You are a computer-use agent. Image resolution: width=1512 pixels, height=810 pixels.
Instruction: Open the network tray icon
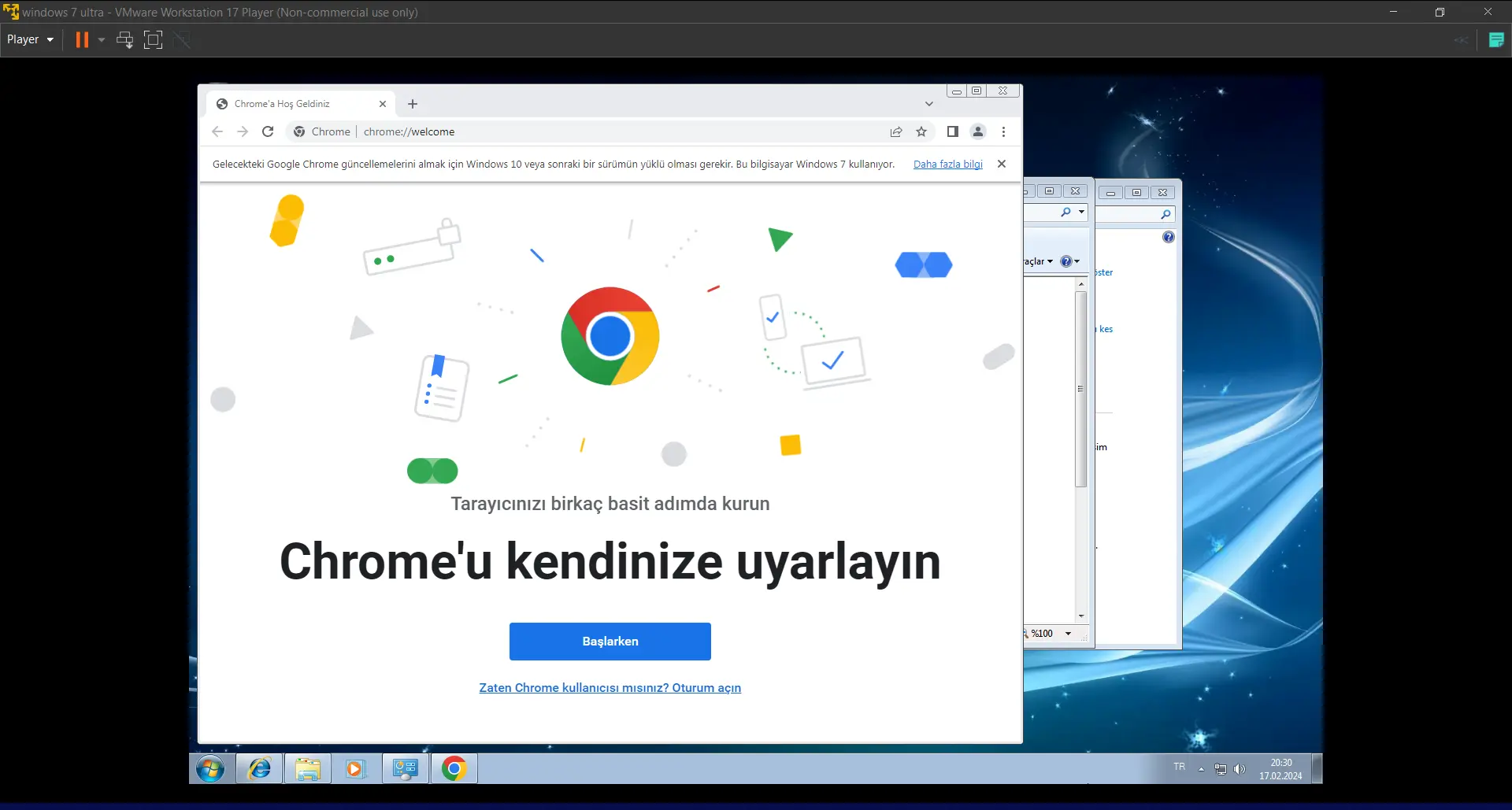pos(1221,769)
